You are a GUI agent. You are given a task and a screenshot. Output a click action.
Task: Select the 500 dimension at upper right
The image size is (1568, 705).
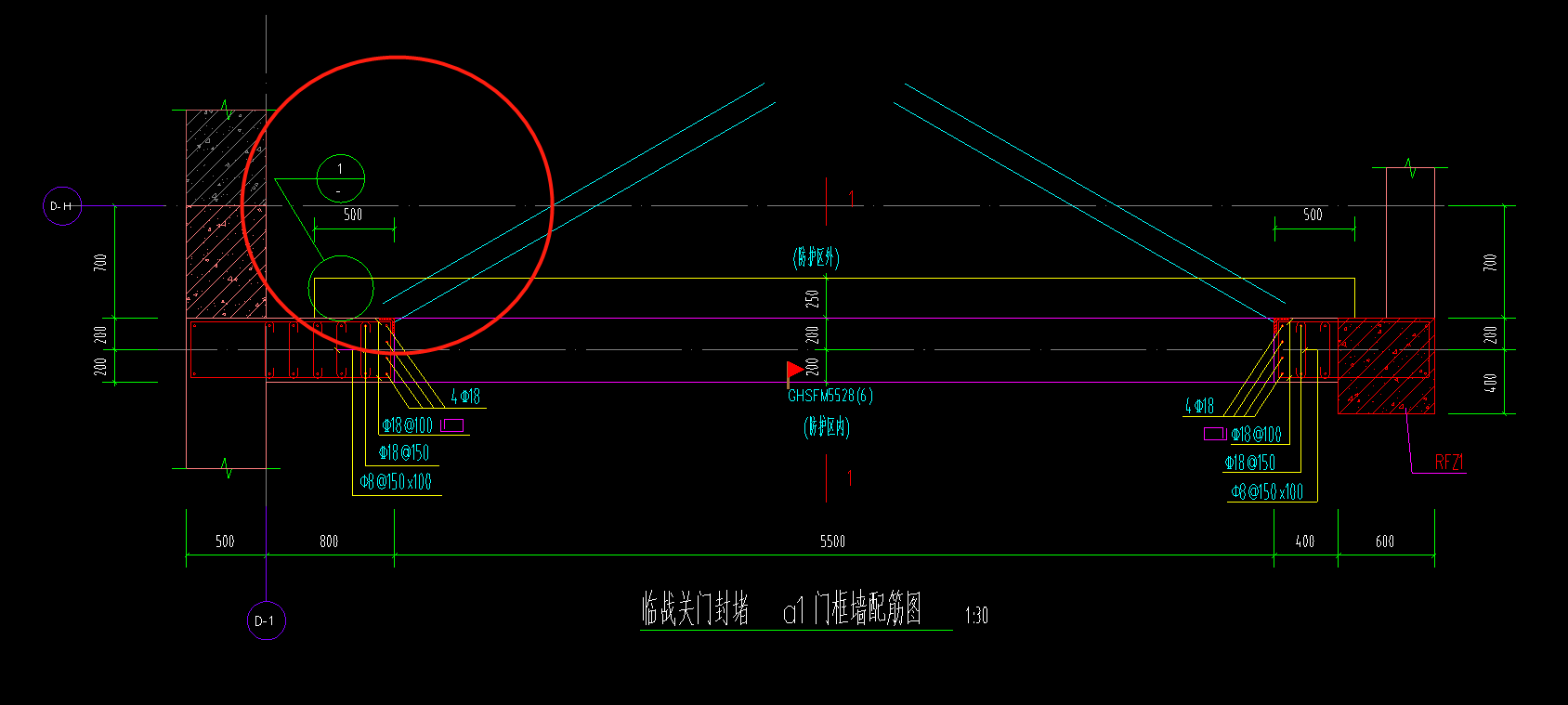tap(1313, 215)
